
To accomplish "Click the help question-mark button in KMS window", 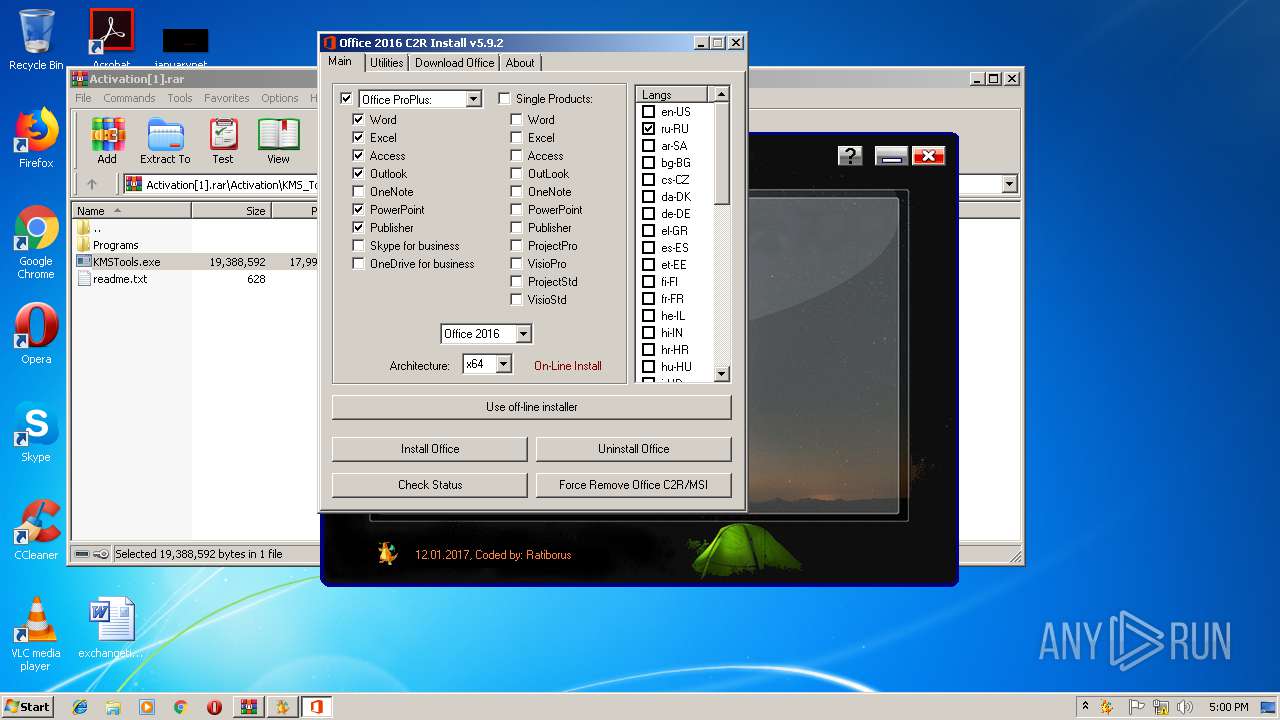I will (x=850, y=155).
